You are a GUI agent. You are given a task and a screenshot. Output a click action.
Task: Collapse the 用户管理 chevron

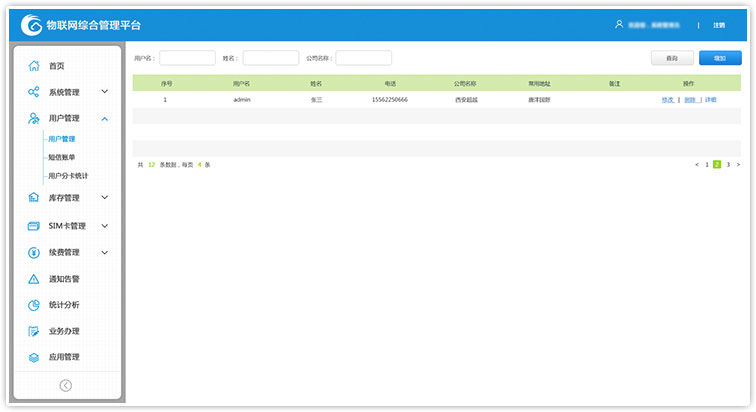point(105,119)
